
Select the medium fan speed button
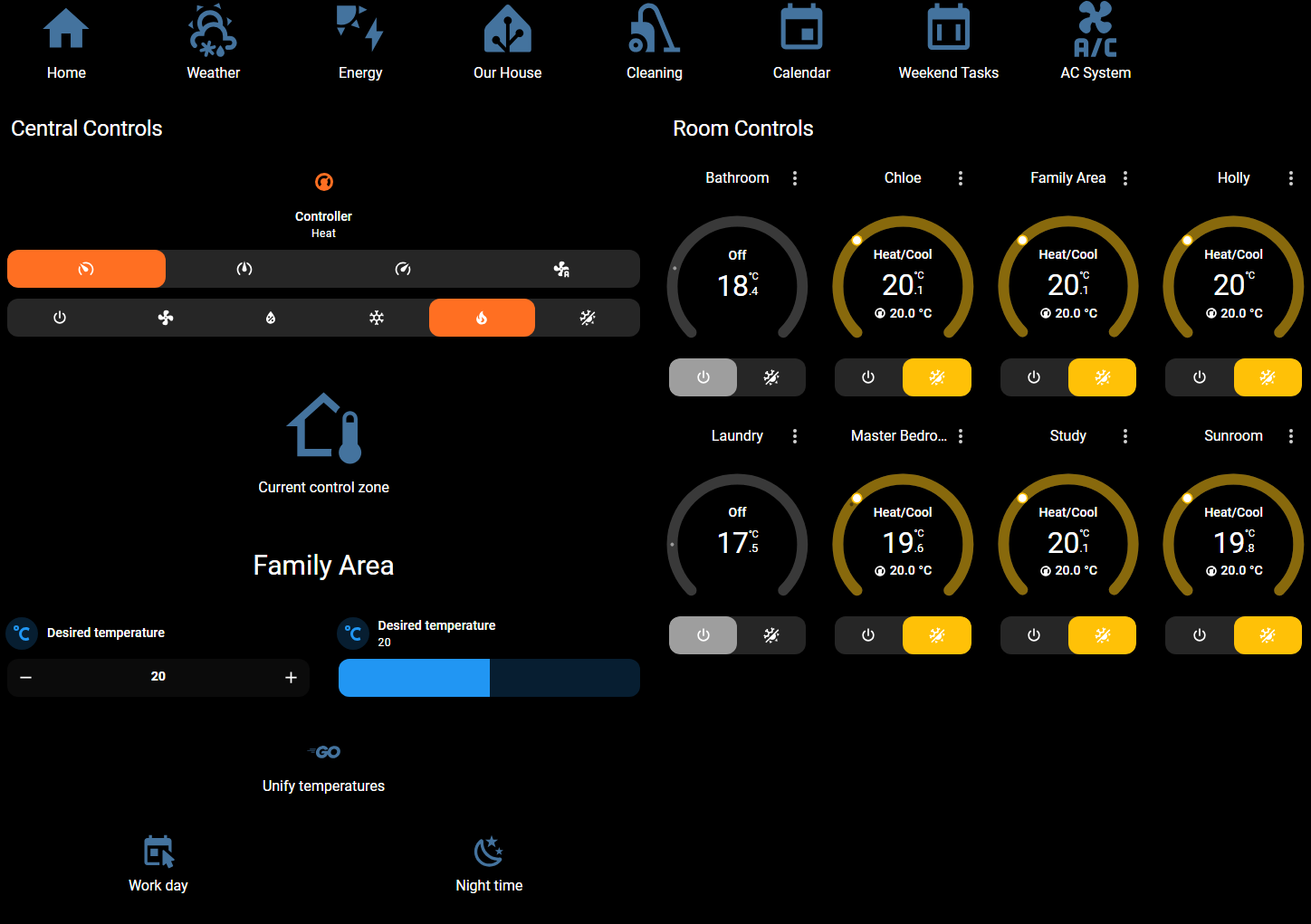[x=244, y=269]
